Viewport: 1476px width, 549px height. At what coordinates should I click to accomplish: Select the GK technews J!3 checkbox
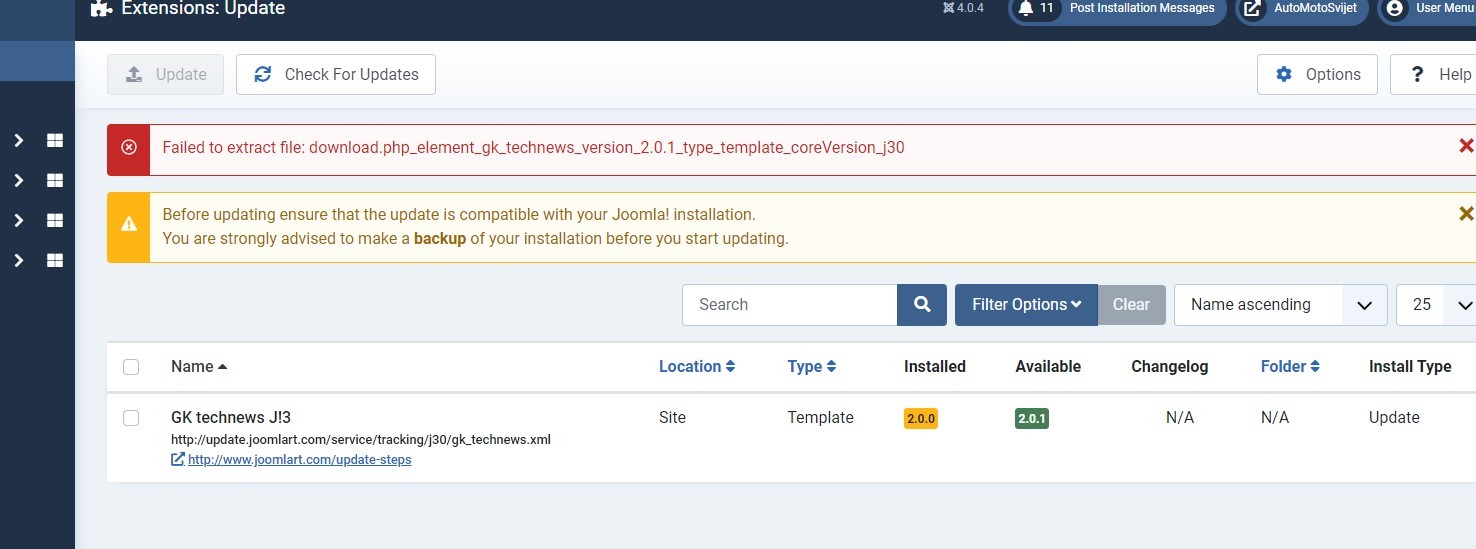tap(131, 418)
